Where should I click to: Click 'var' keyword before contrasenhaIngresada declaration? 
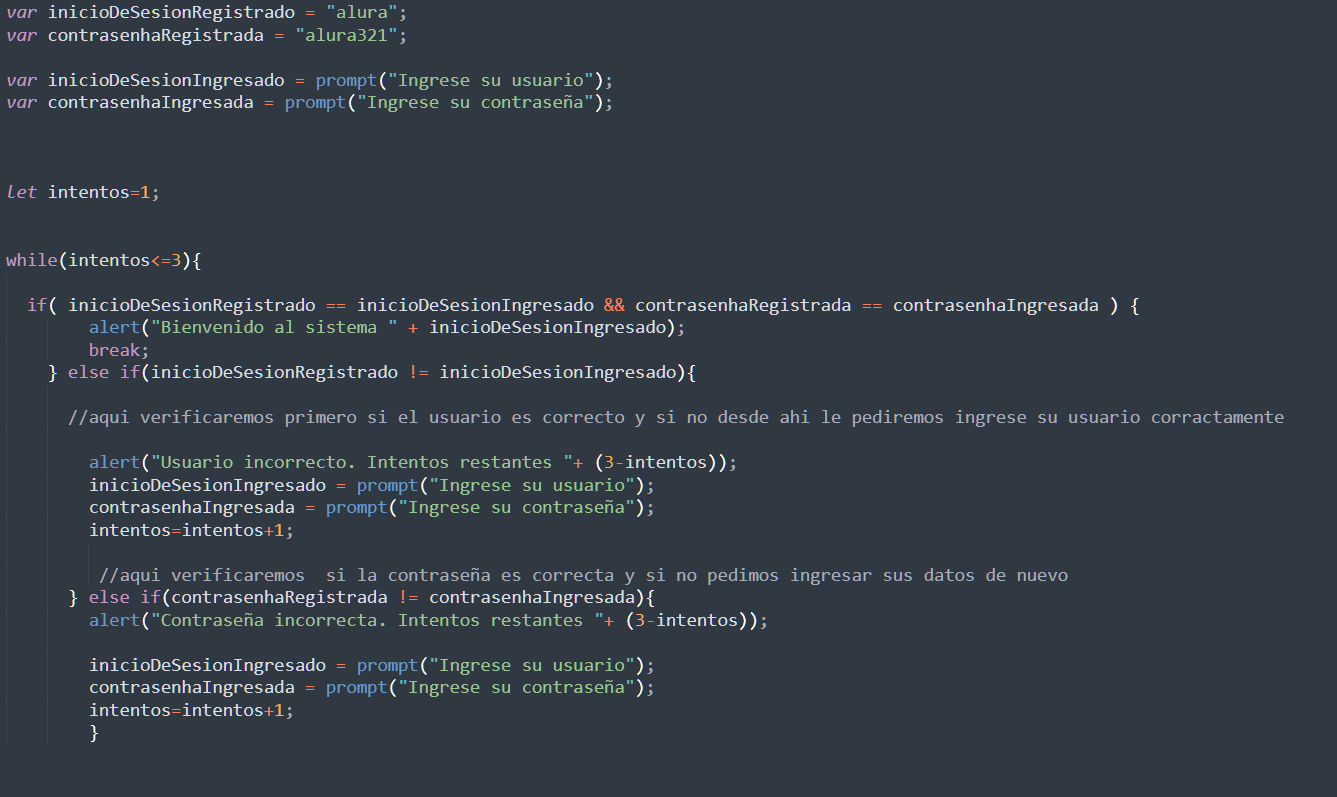pyautogui.click(x=21, y=102)
